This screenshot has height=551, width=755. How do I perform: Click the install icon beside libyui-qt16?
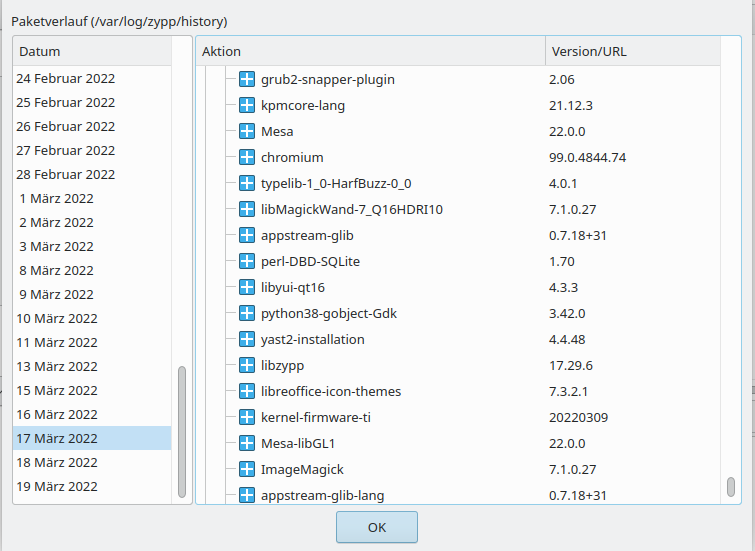tap(247, 287)
